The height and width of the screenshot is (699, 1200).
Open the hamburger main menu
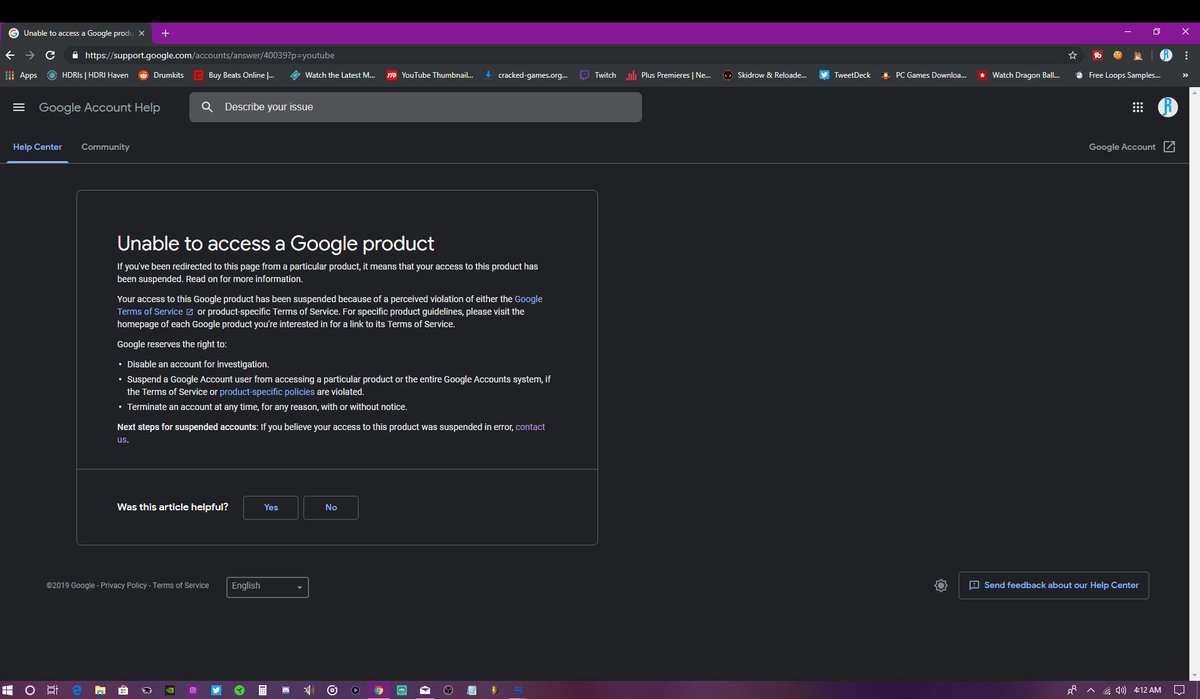[18, 107]
